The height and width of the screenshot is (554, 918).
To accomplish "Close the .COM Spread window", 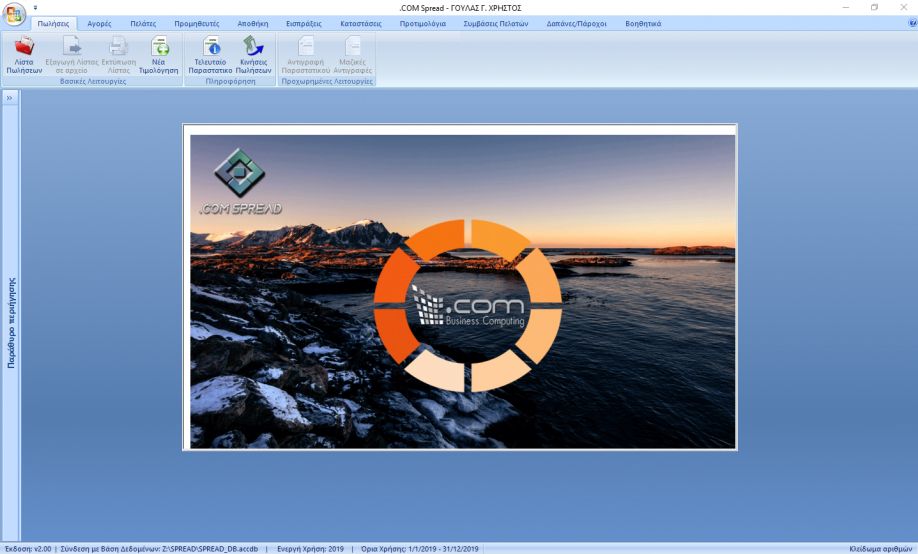I will [x=903, y=8].
